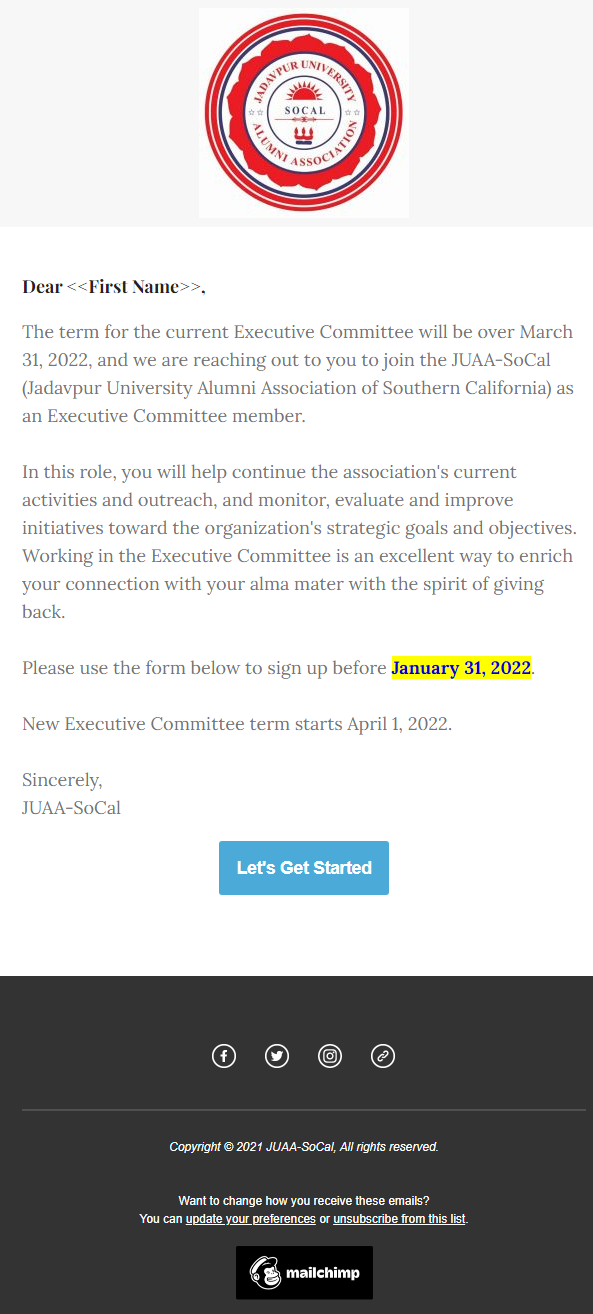Click the paragraph beginning with In this role
The height and width of the screenshot is (1314, 593).
(298, 541)
